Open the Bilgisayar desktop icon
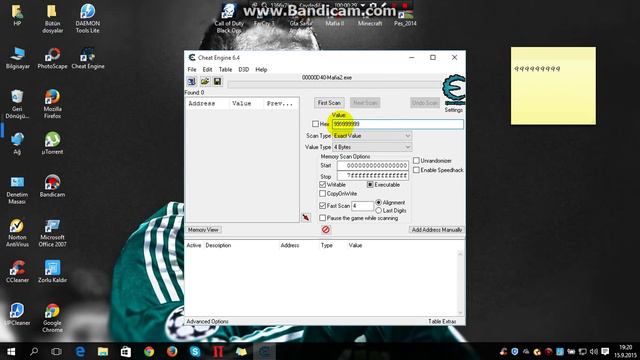Screen dimensions: 640x360 coord(17,59)
